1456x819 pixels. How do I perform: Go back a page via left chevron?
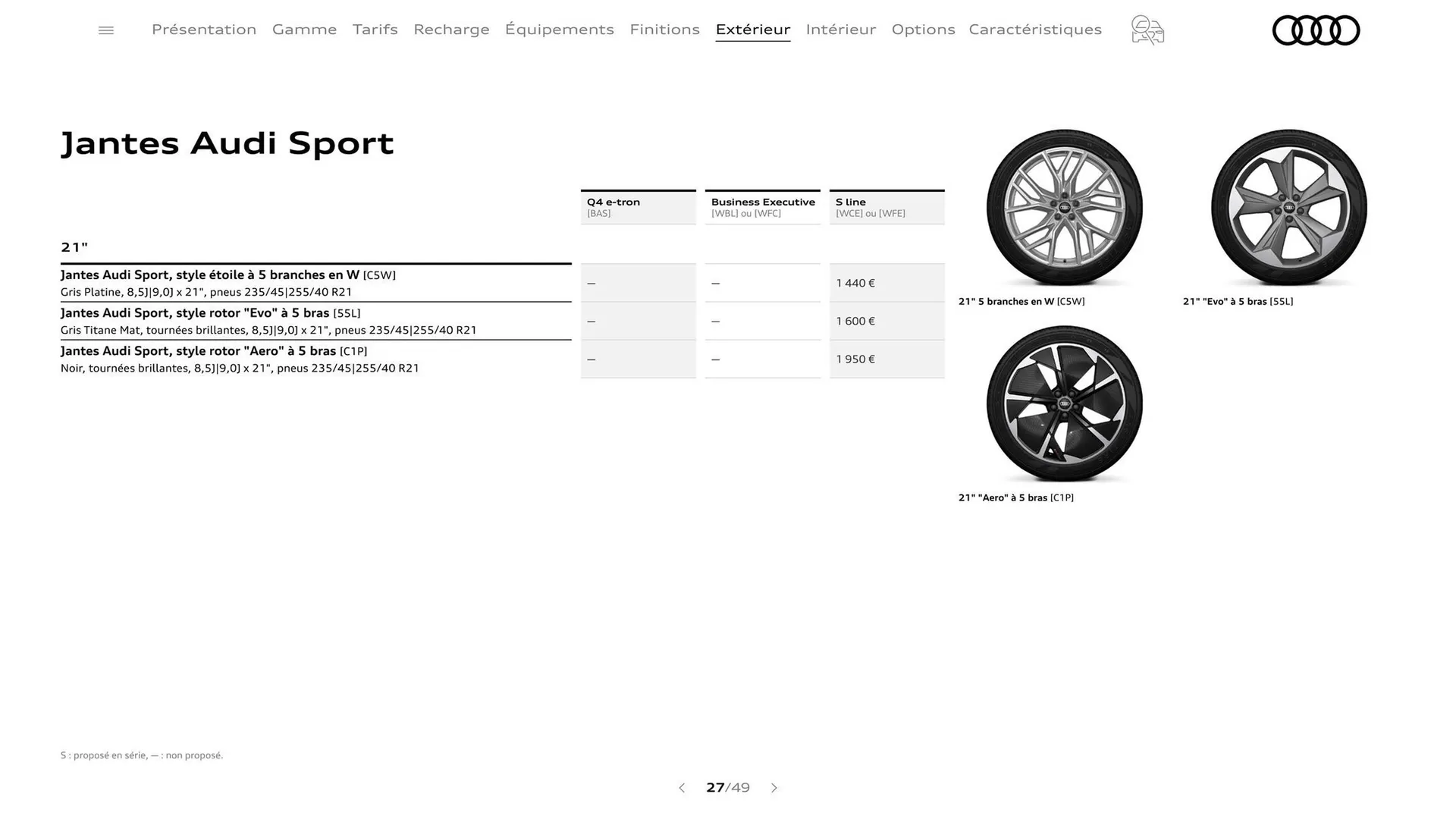(682, 788)
